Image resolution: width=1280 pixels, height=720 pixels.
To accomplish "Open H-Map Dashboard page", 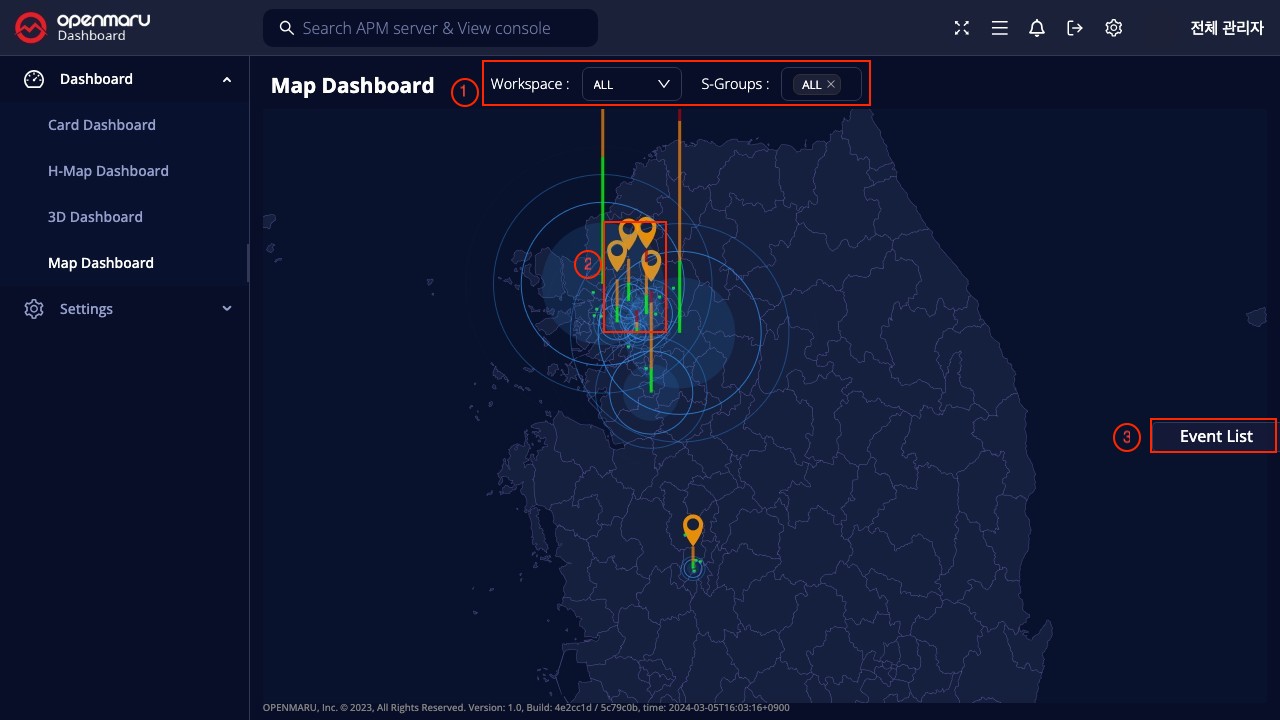I will [x=108, y=171].
